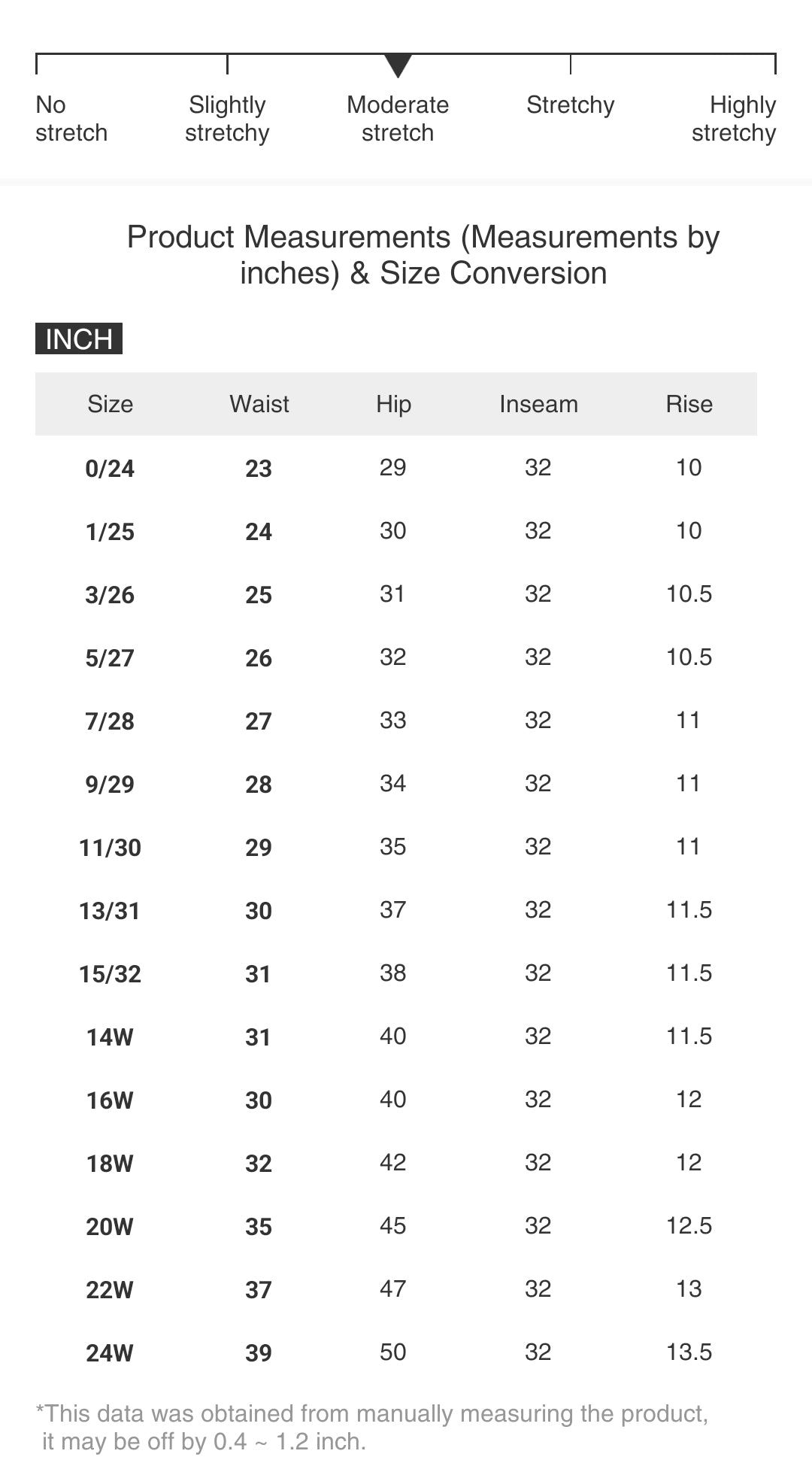
Task: Click the Rise column header
Action: click(689, 404)
